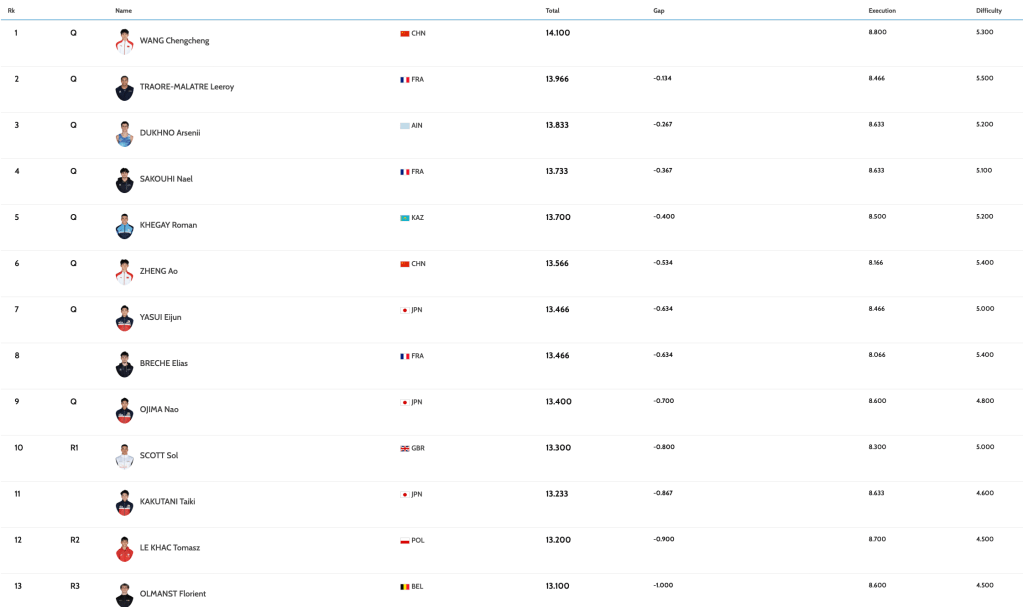Click the Great Britain flag for SCOTT Sol

405,448
